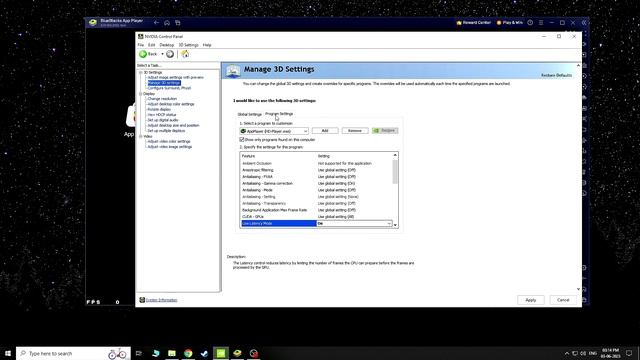Collapse the Display tree node
Viewport: 640px width, 360px height.
(x=141, y=93)
